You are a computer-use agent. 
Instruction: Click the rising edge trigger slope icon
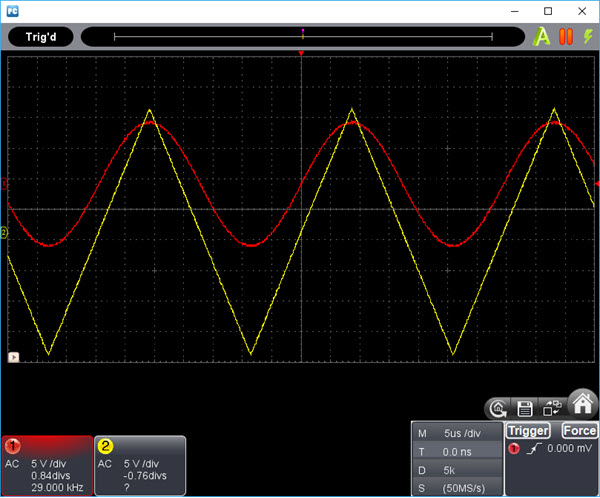pyautogui.click(x=534, y=448)
